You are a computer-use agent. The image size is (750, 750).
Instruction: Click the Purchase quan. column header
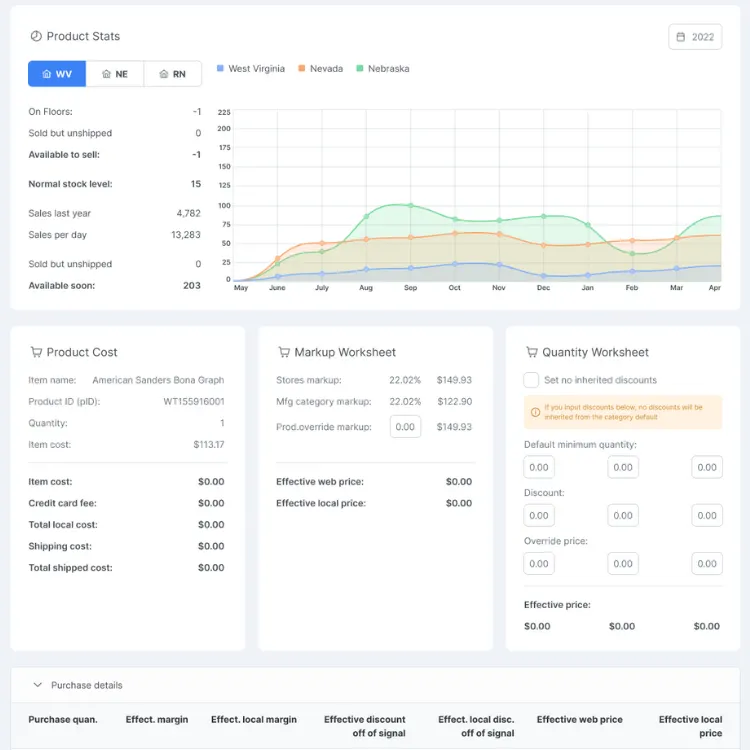(63, 719)
